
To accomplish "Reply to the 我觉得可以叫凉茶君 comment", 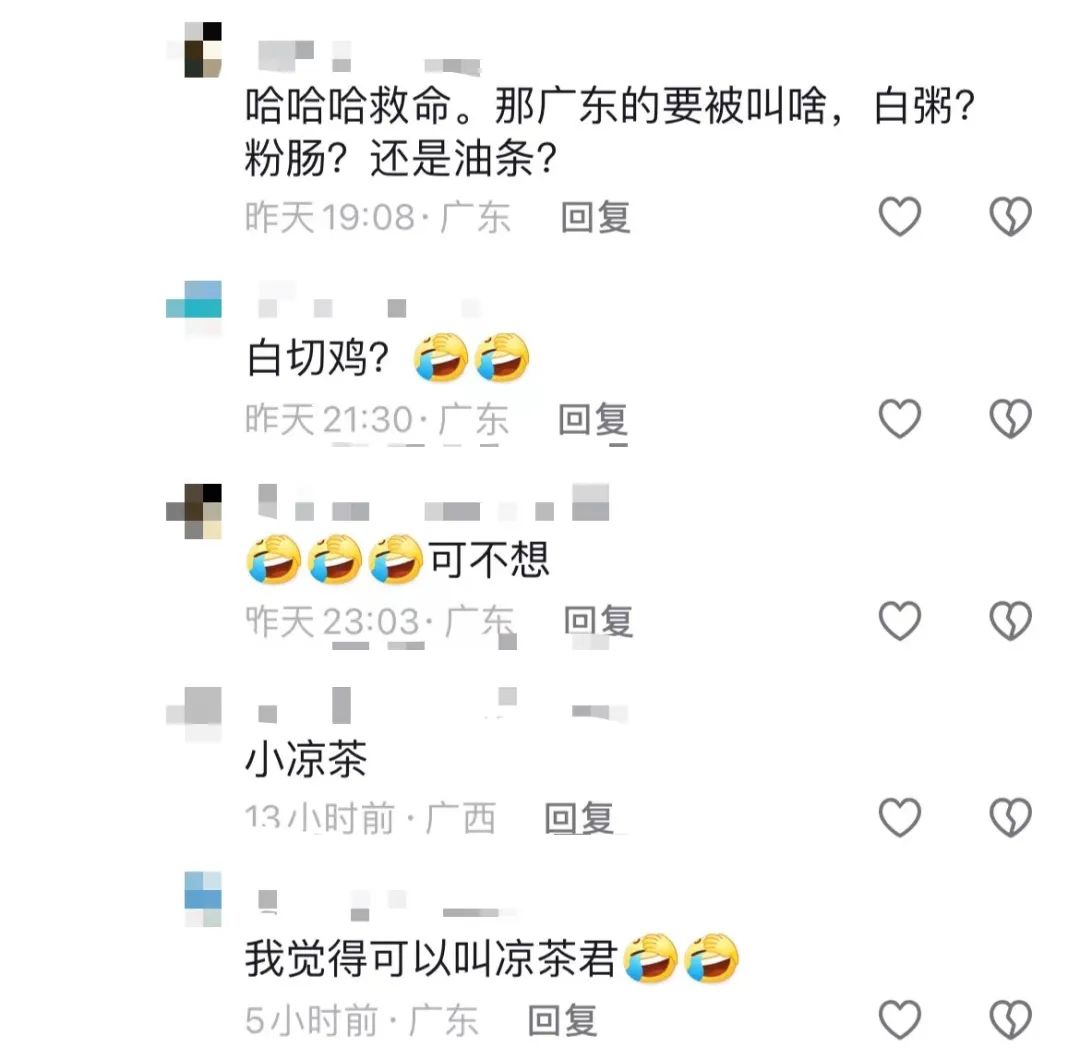I will pos(563,1021).
